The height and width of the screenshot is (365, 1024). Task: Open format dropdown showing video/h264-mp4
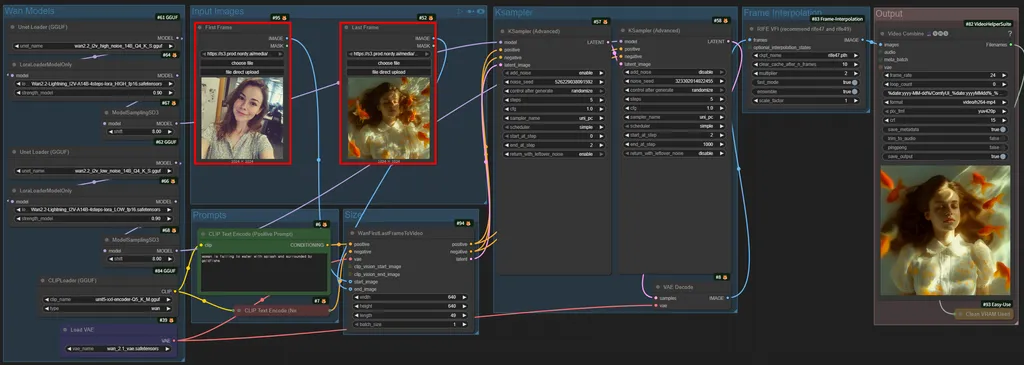[946, 103]
